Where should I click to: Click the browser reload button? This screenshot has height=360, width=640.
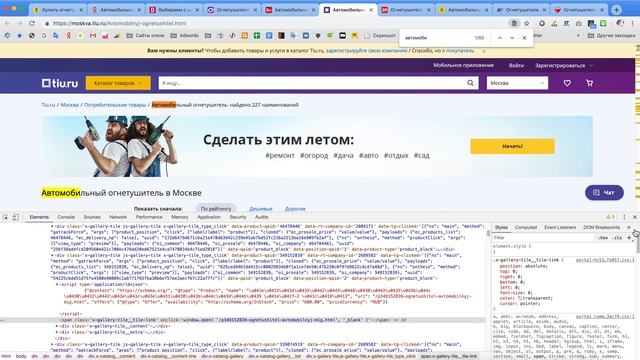click(x=32, y=23)
